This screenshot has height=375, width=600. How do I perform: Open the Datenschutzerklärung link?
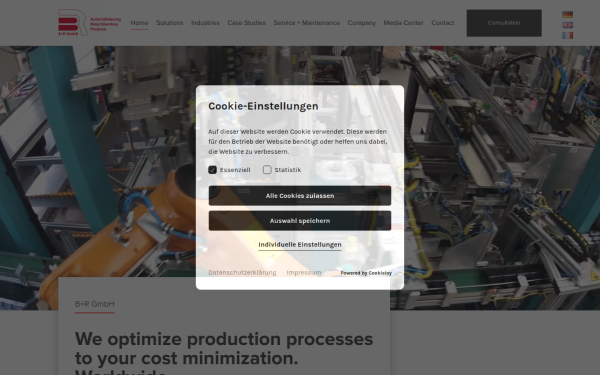(242, 272)
